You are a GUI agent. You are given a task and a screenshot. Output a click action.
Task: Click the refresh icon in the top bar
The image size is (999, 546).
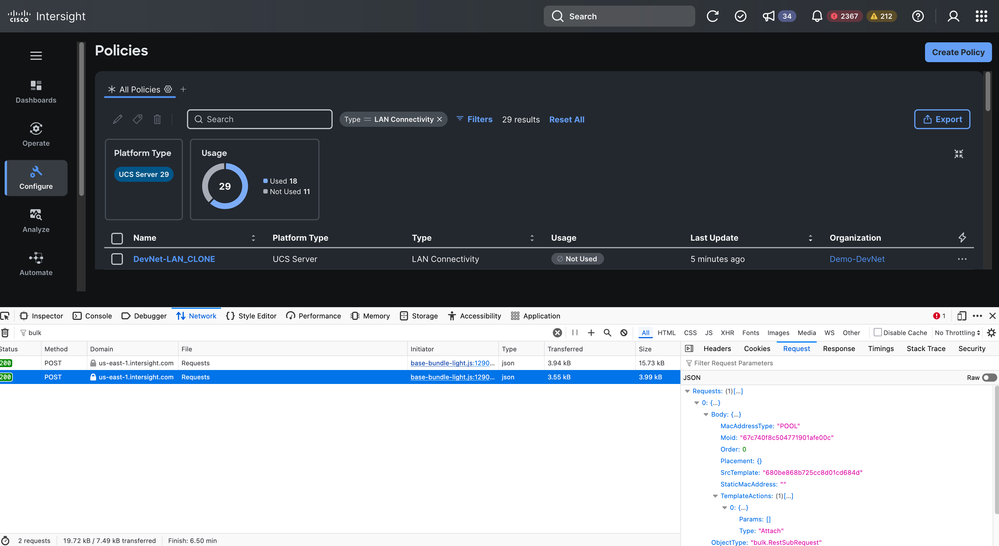[x=712, y=17]
